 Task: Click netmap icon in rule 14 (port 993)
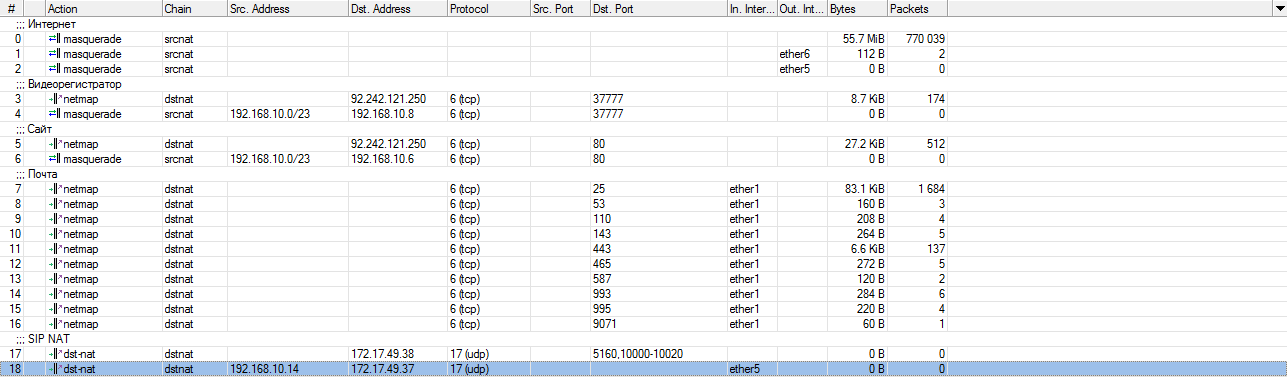point(56,294)
